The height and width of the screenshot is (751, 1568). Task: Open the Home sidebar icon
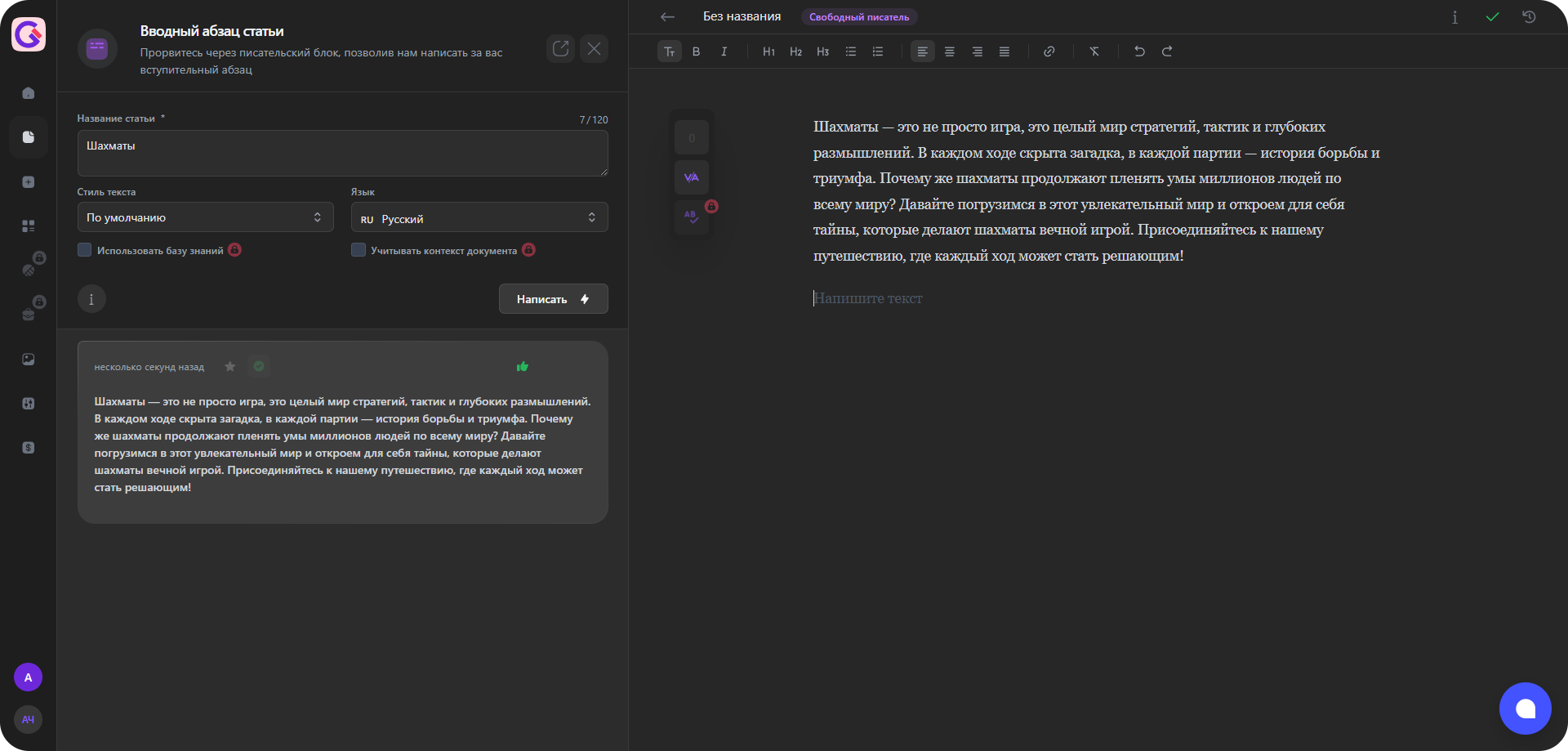tap(29, 93)
